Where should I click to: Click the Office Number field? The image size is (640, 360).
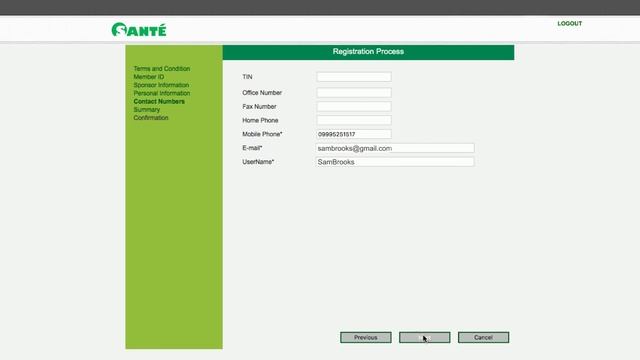[x=354, y=93]
